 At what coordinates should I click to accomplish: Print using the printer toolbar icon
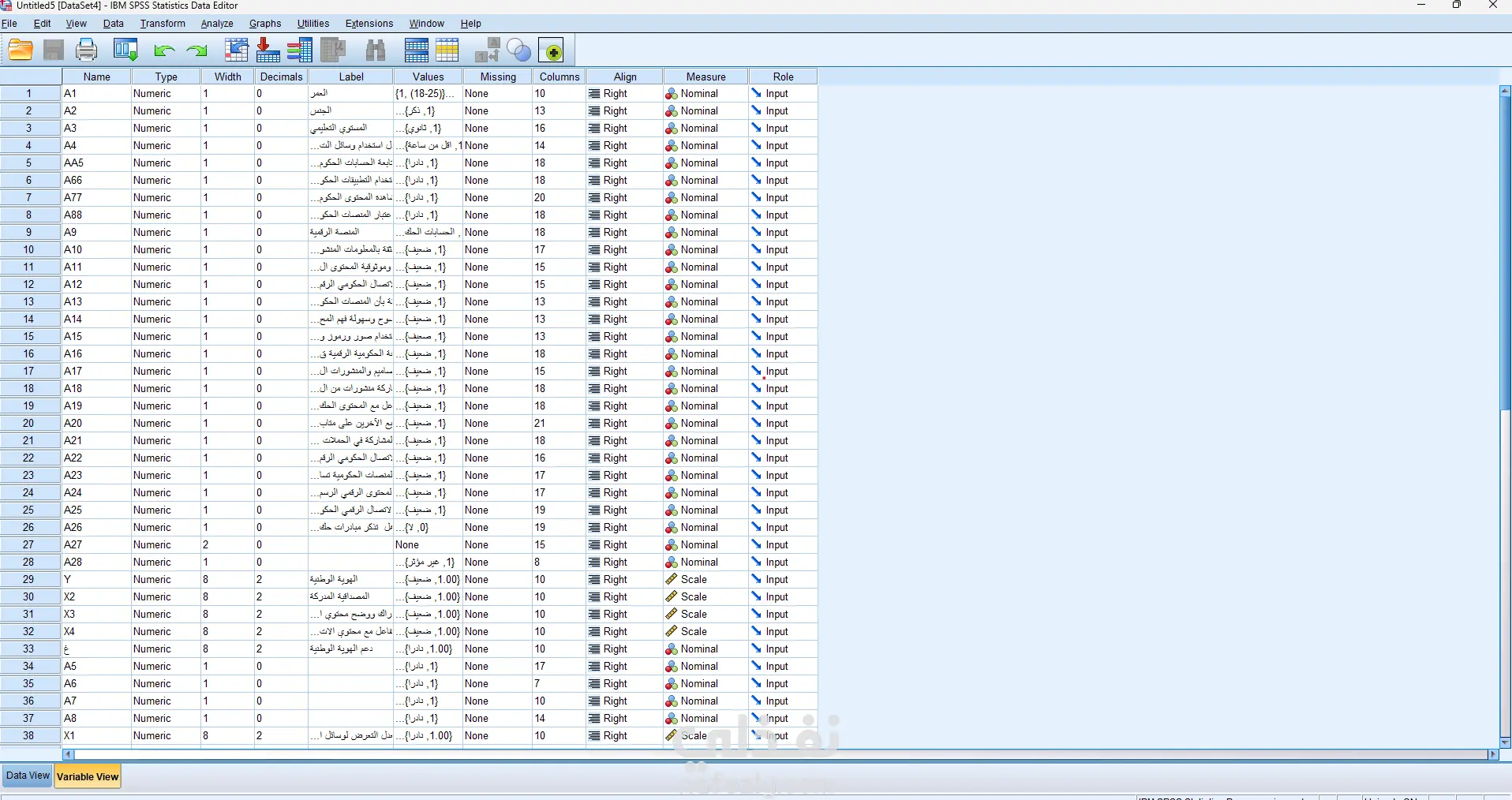click(x=87, y=50)
